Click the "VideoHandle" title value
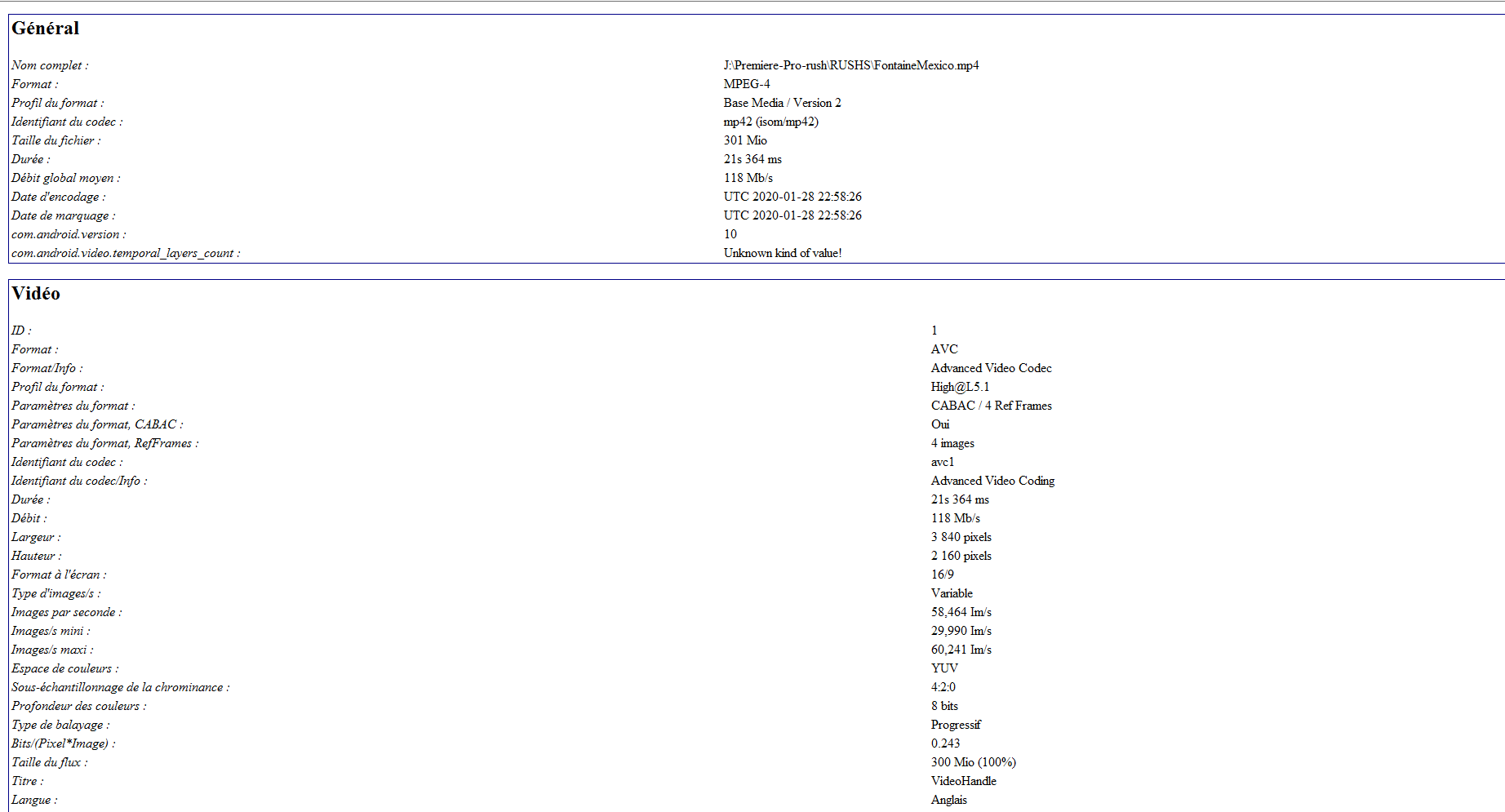1505x812 pixels. [963, 781]
